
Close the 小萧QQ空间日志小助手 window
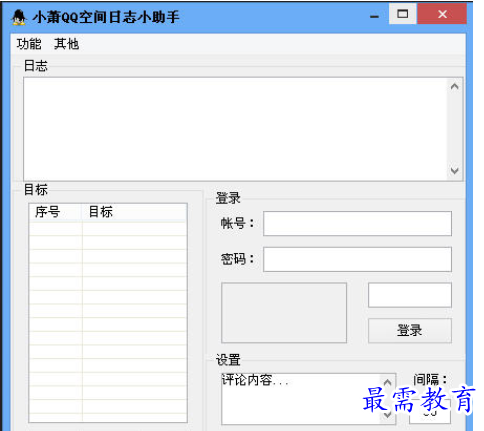coord(442,14)
